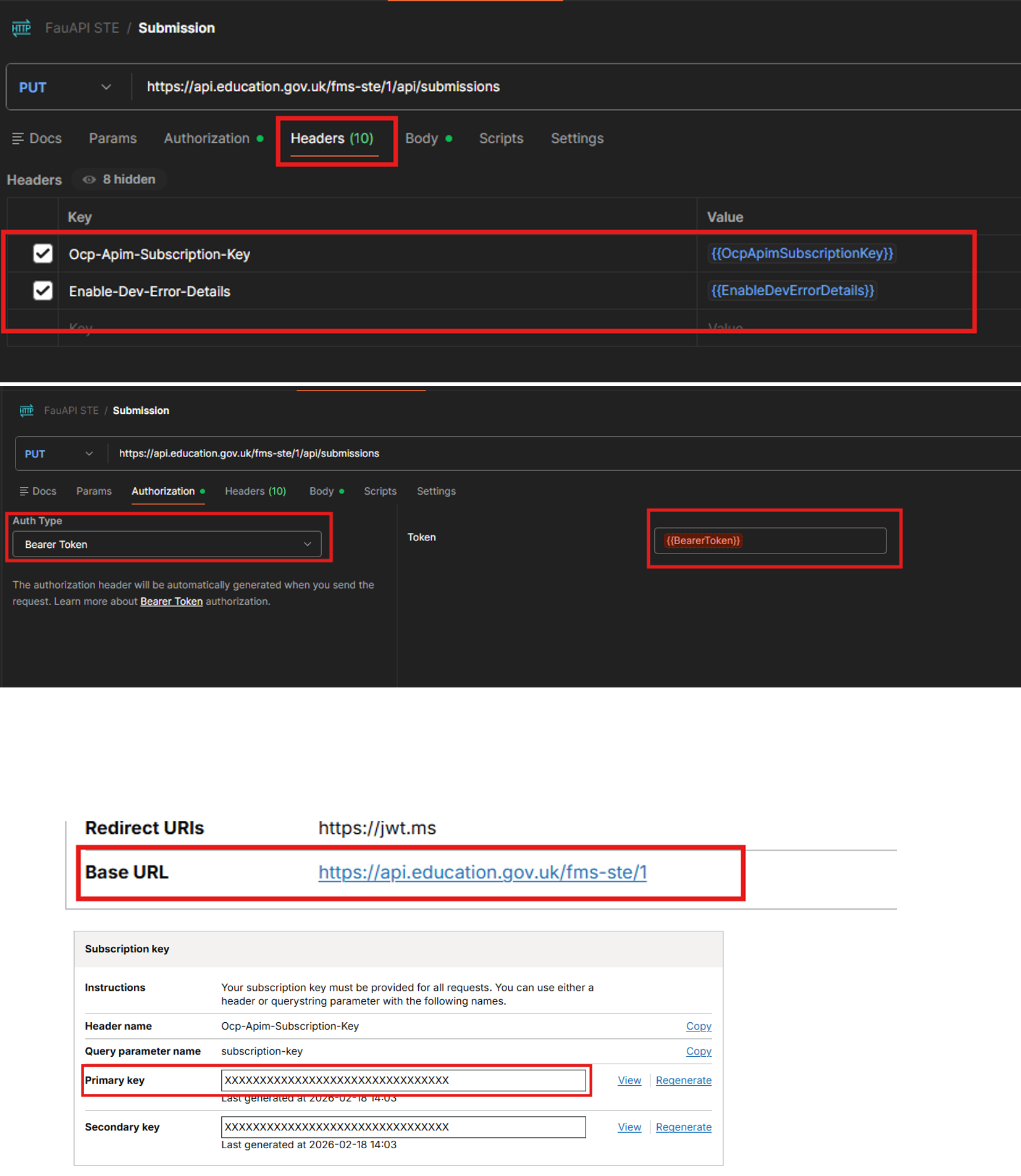Open the Scripts tab in top panel
The height and width of the screenshot is (1176, 1021).
coord(501,138)
